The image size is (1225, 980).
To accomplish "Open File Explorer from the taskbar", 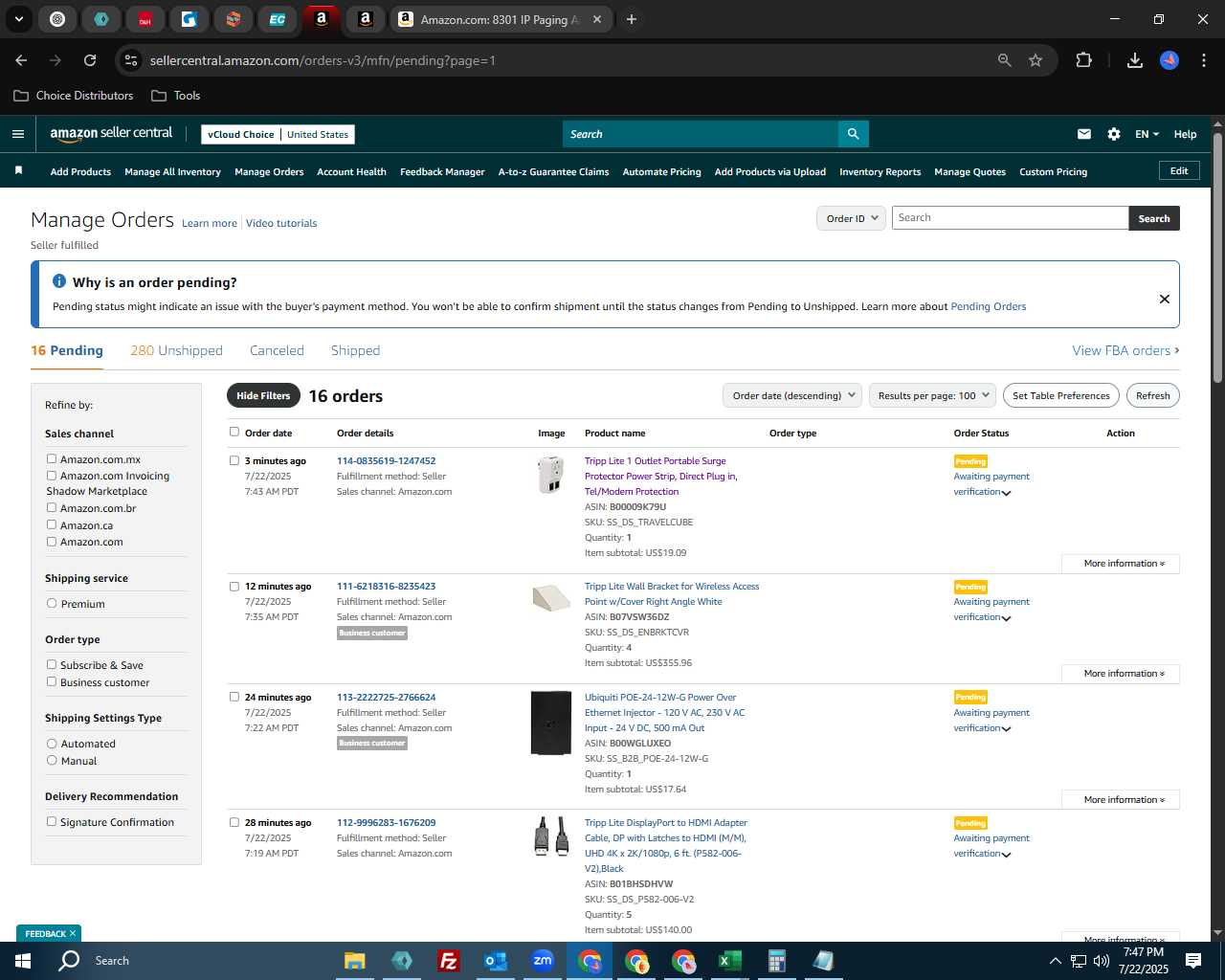I will 355,961.
